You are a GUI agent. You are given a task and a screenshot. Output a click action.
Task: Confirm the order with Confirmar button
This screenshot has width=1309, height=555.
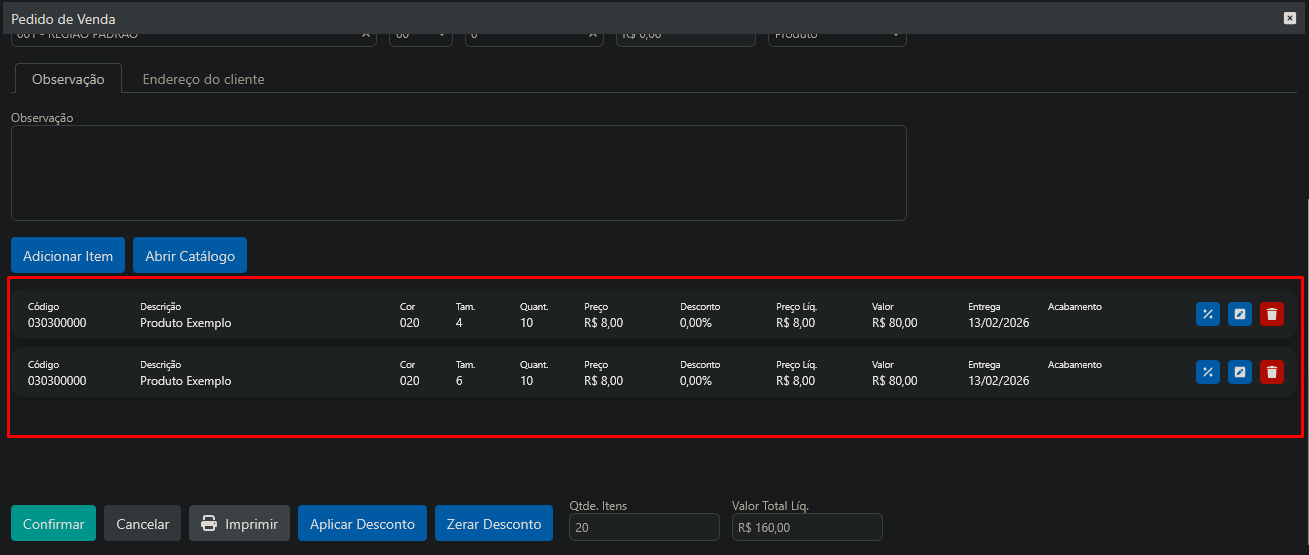[54, 524]
